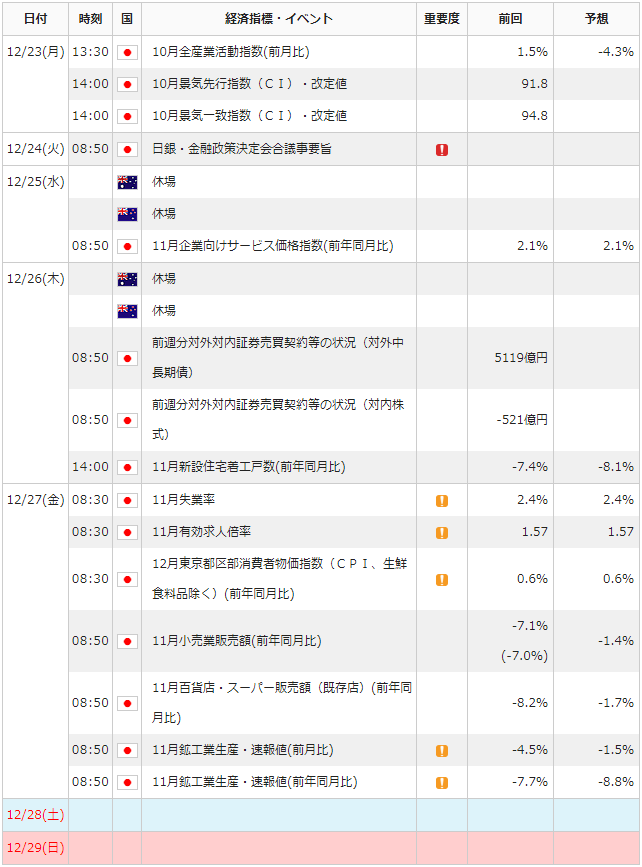The height and width of the screenshot is (867, 642).
Task: Click Japan flag beside 10月景気先行指数
Action: [x=127, y=85]
